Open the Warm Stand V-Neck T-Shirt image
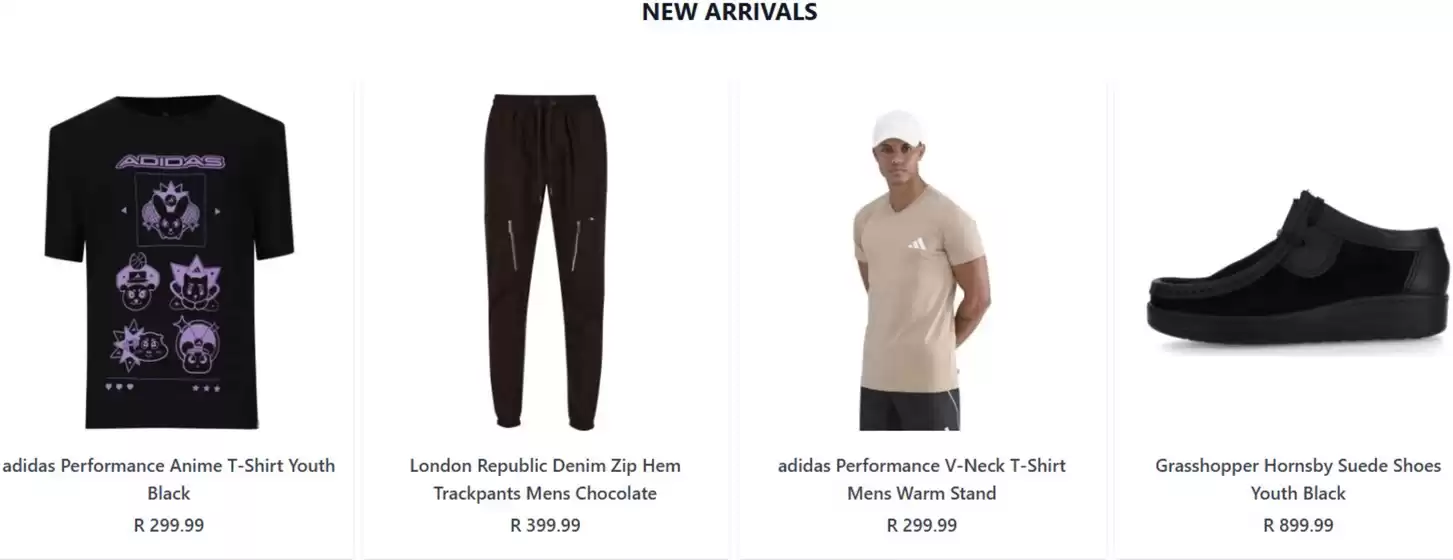The width and height of the screenshot is (1453, 560). (922, 270)
